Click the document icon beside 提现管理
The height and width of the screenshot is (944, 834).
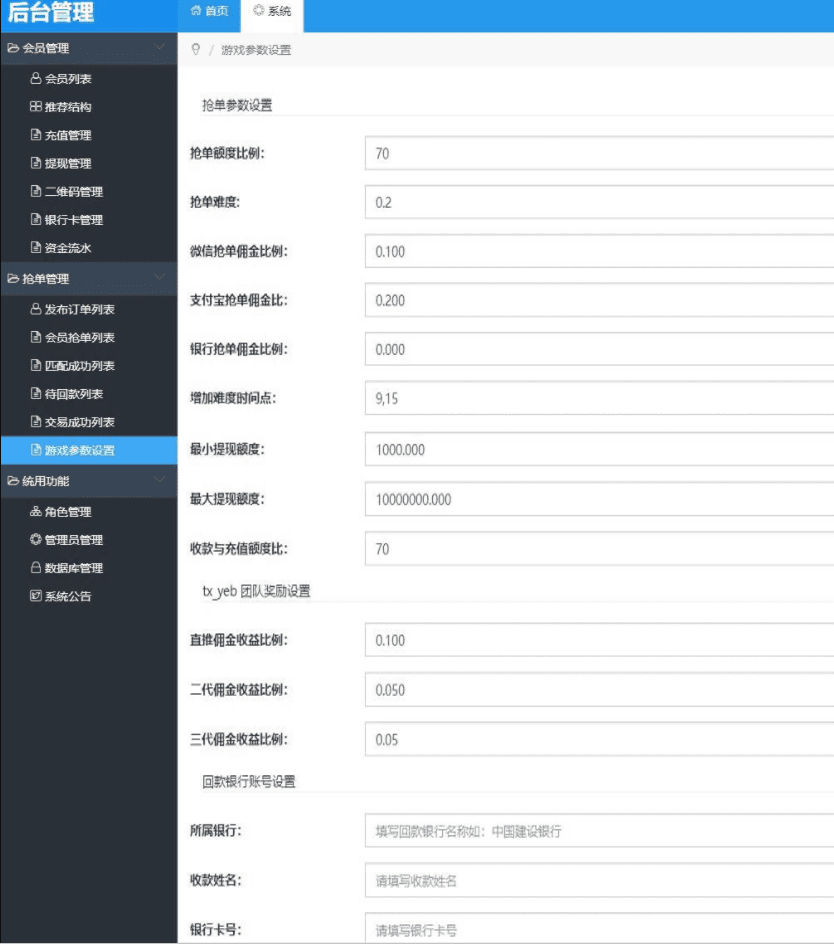click(x=36, y=163)
